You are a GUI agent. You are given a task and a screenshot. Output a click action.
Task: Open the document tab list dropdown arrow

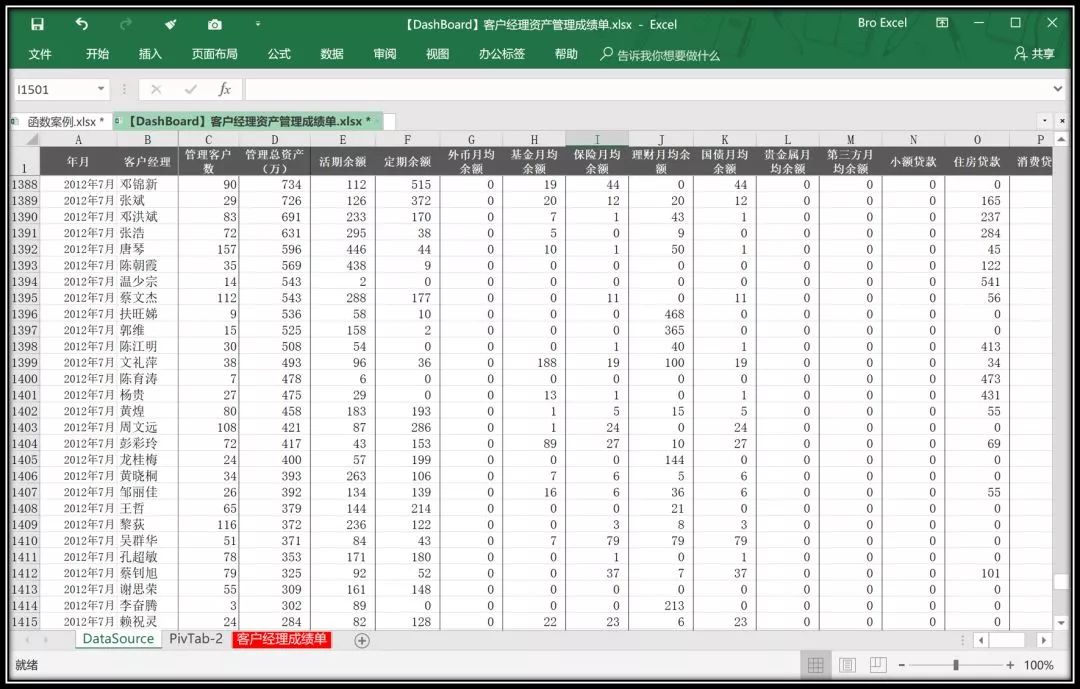(x=1045, y=121)
